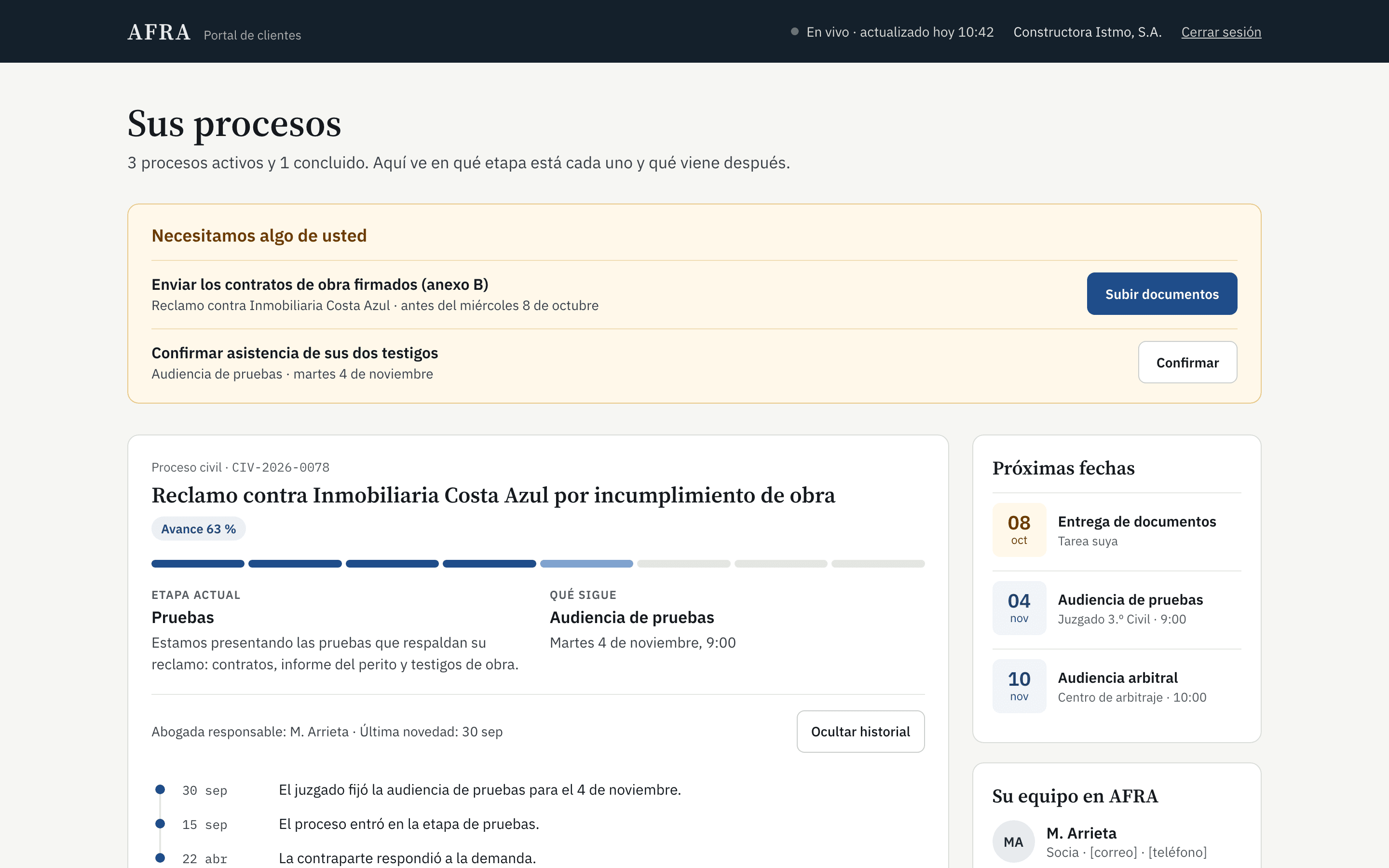Click the case title Reclamo contra Inmobiliaria Costa Azul
This screenshot has width=1389, height=868.
493,495
